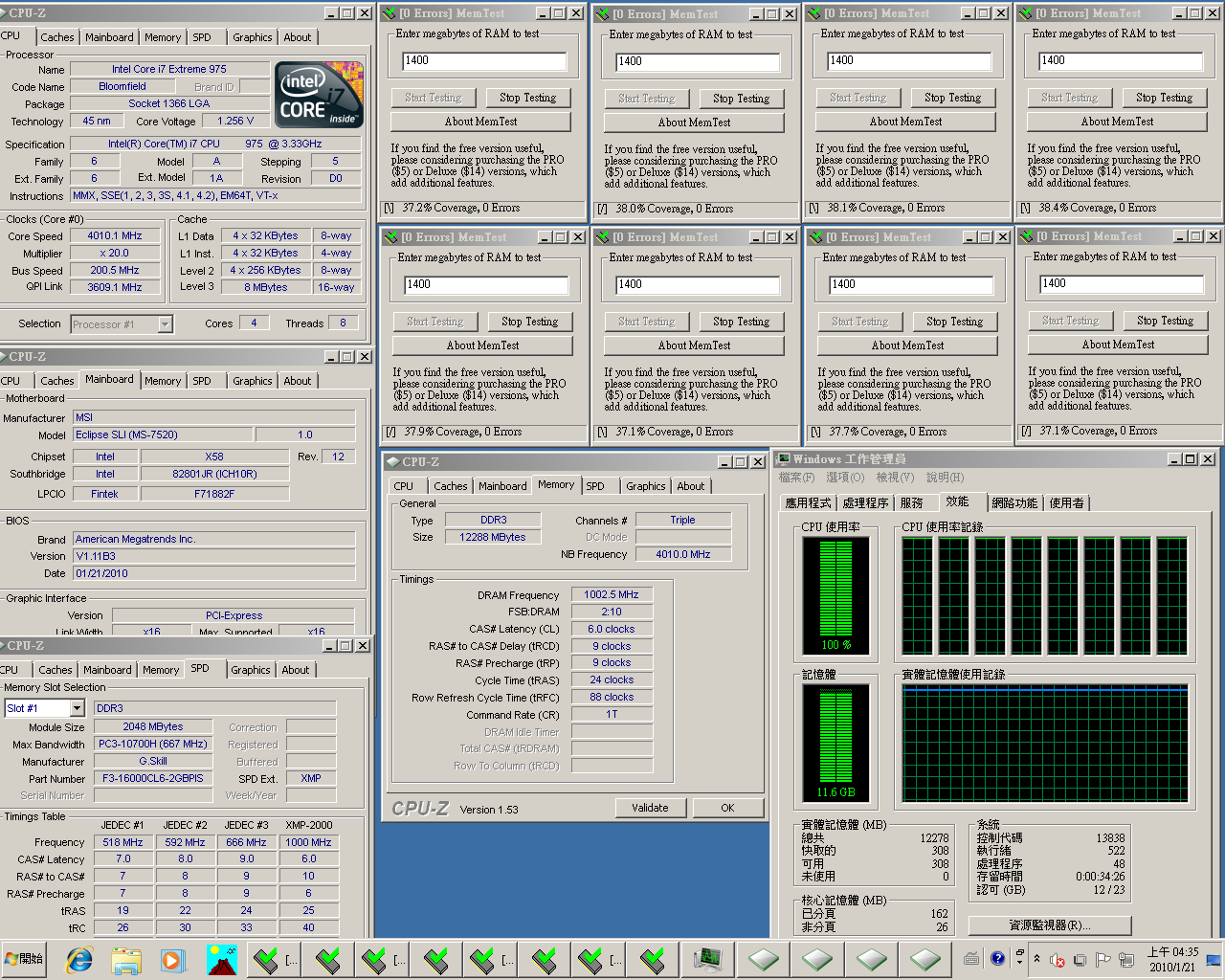Viewport: 1225px width, 980px height.
Task: Click the keyboard icon near the tray
Action: pos(971,959)
